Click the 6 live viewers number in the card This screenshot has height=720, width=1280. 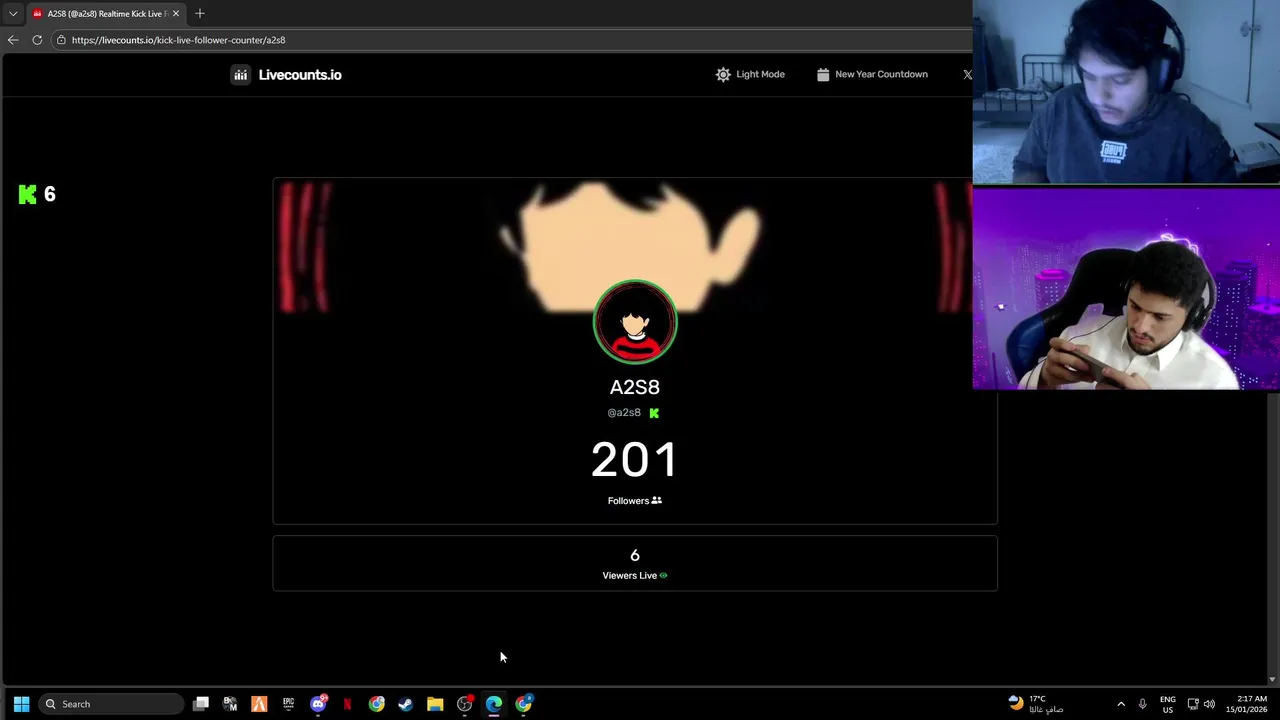[635, 556]
